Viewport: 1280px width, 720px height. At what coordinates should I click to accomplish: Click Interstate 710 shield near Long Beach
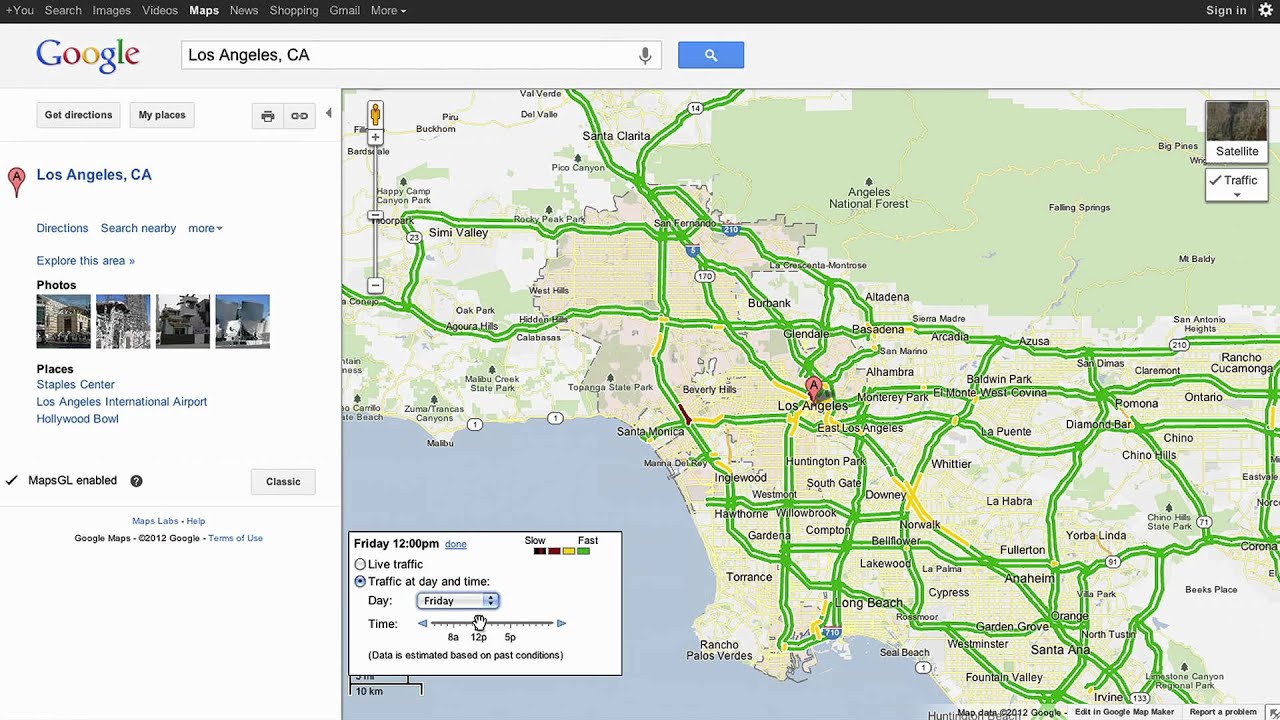tap(831, 633)
